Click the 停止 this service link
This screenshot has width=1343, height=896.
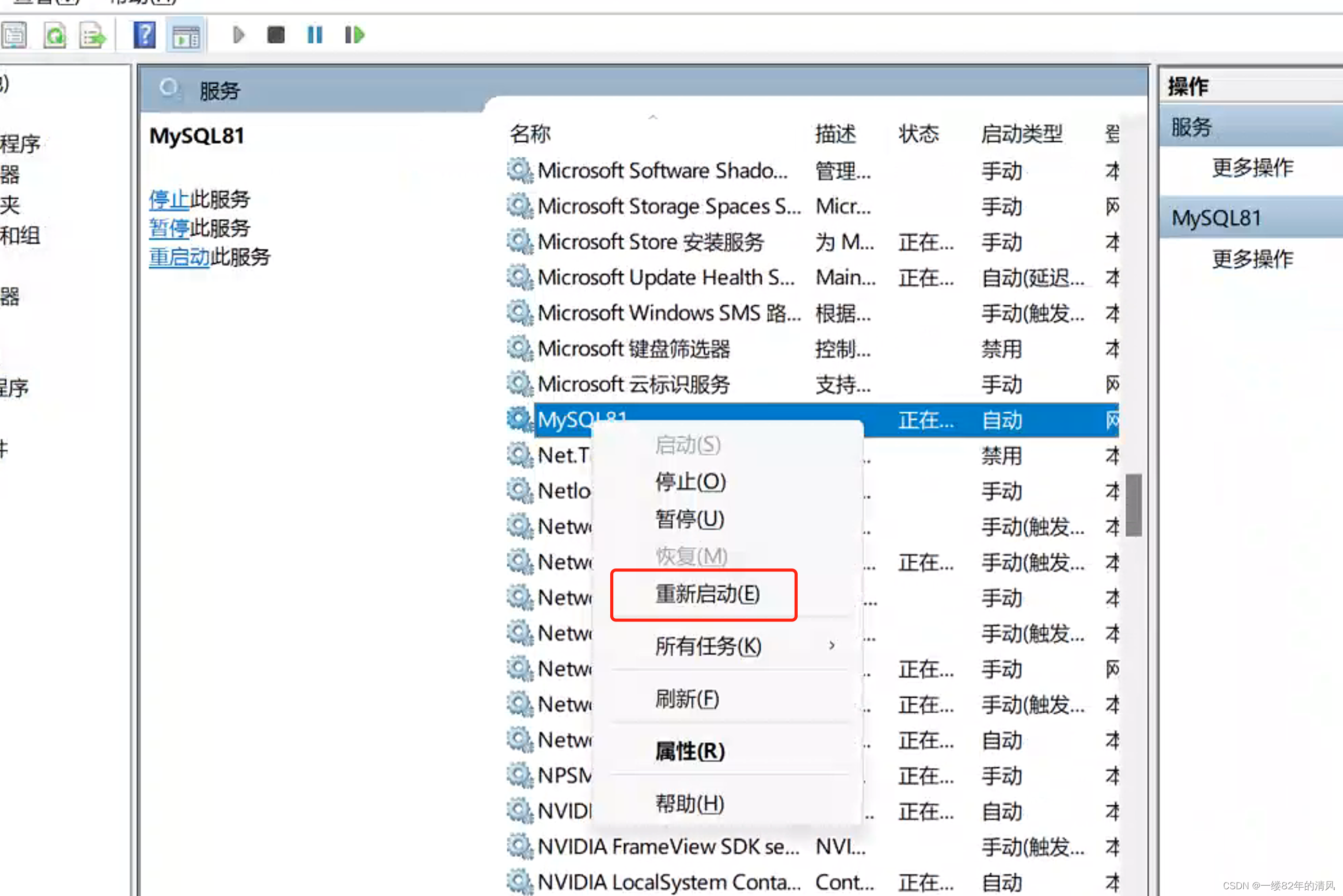pos(169,200)
